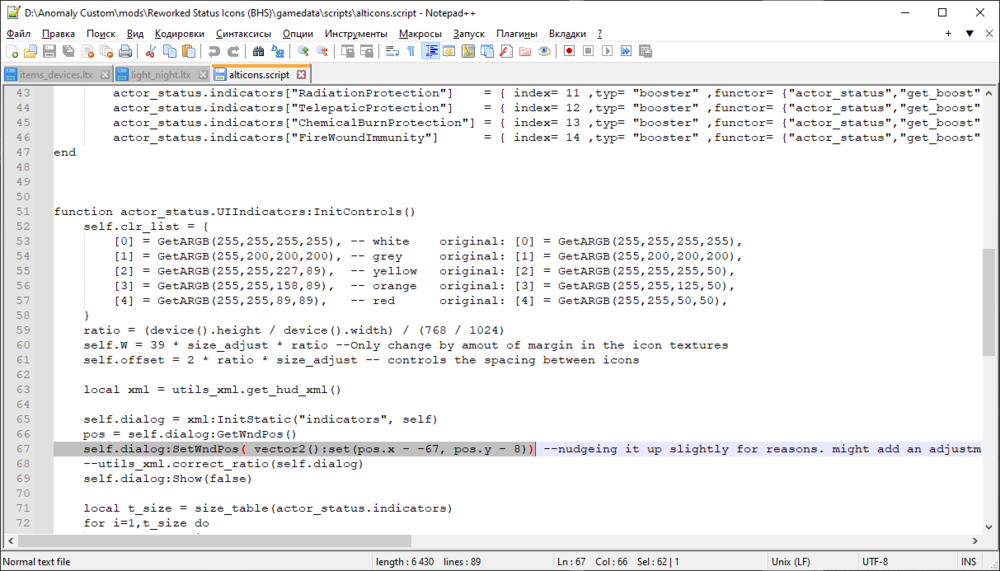Viewport: 1000px width, 571px height.
Task: Click the New file toolbar icon
Action: pos(12,51)
